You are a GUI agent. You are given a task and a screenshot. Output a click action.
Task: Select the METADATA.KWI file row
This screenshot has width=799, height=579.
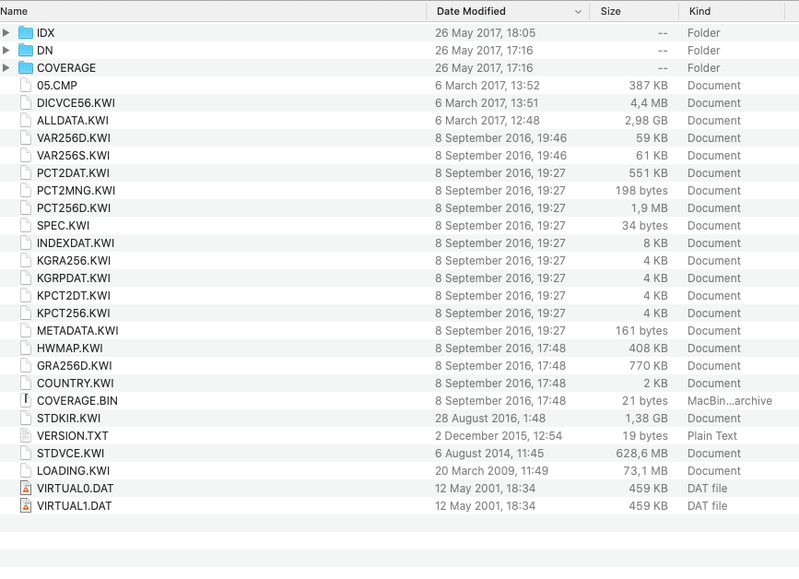[400, 331]
